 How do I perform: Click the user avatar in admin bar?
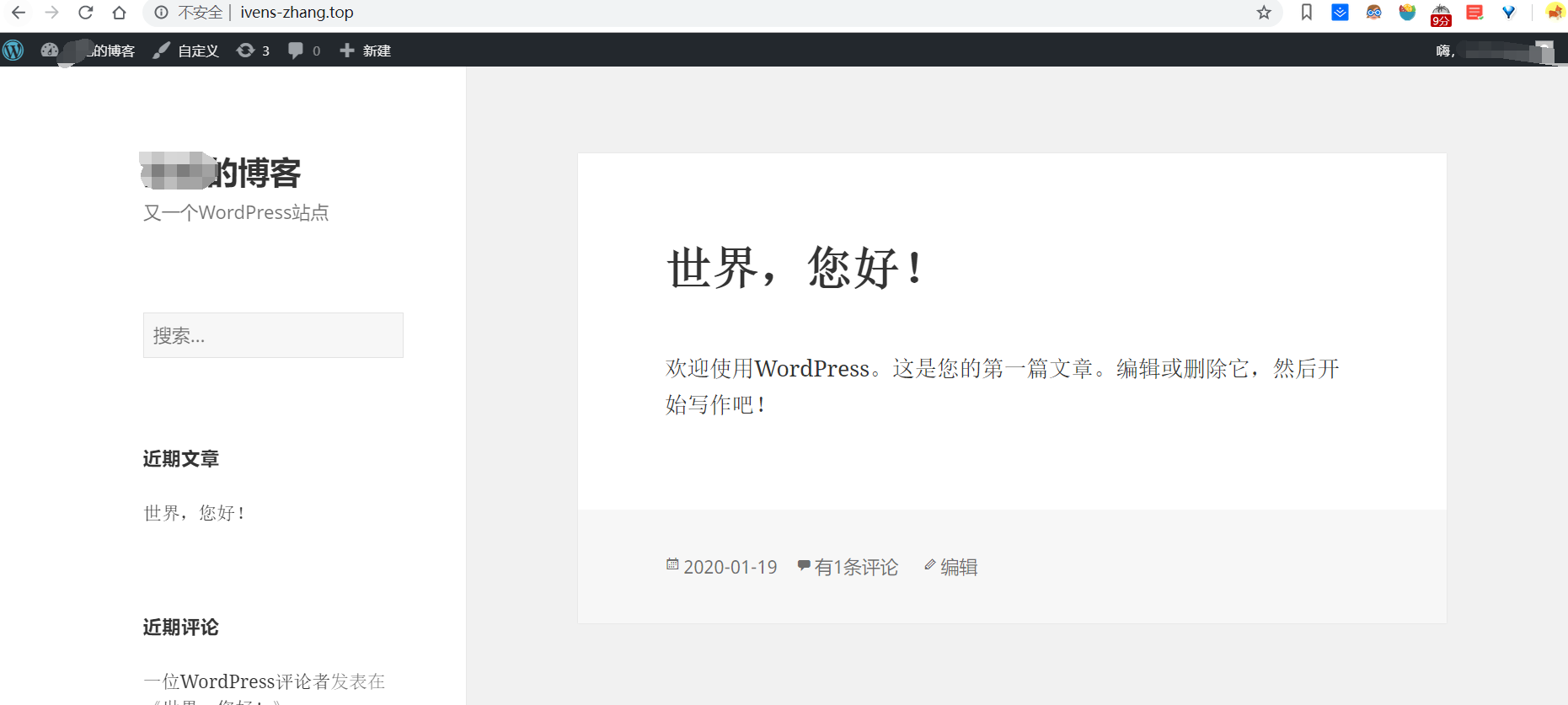tap(1544, 51)
